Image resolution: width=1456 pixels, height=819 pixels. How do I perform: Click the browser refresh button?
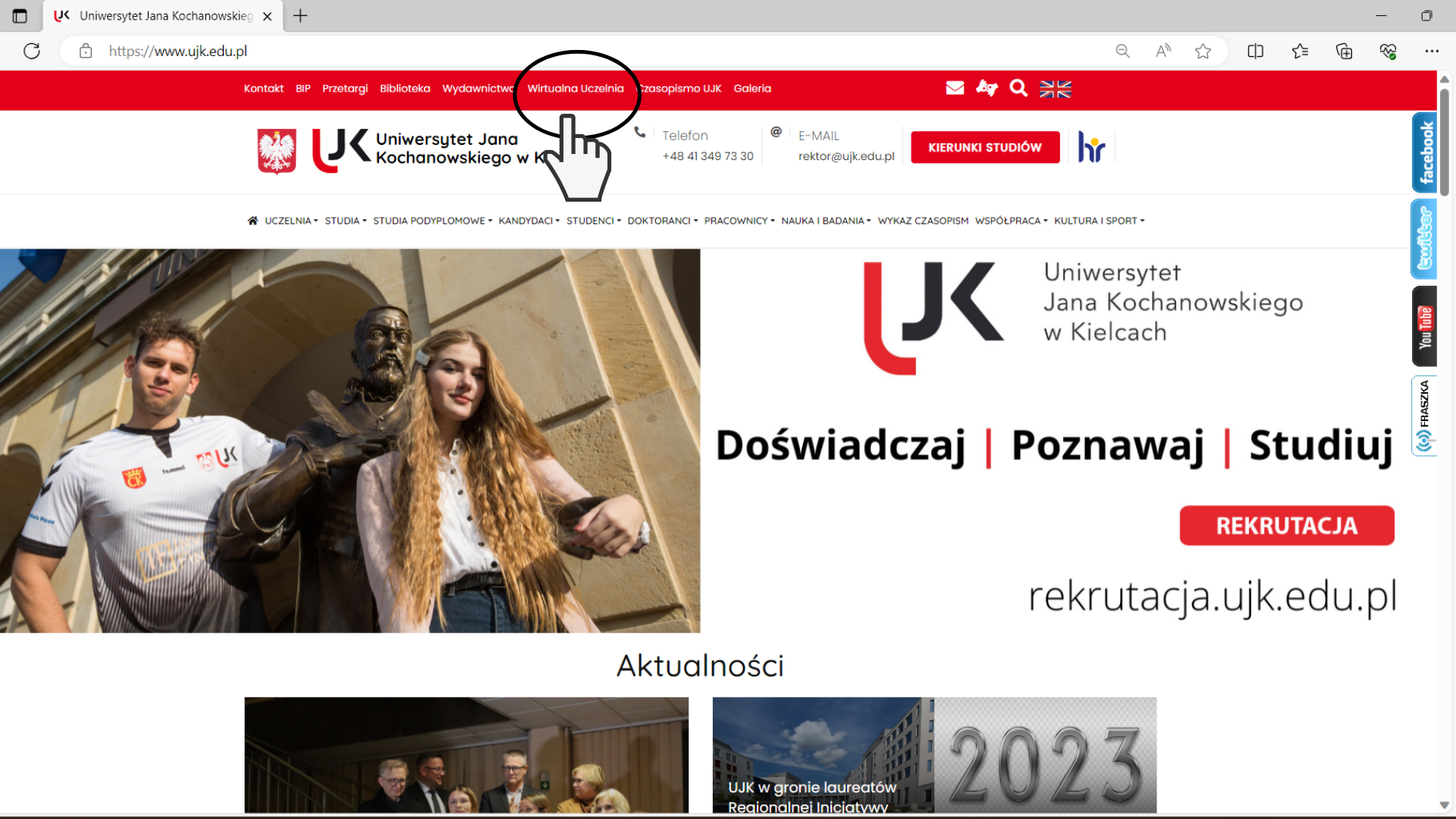(x=32, y=52)
